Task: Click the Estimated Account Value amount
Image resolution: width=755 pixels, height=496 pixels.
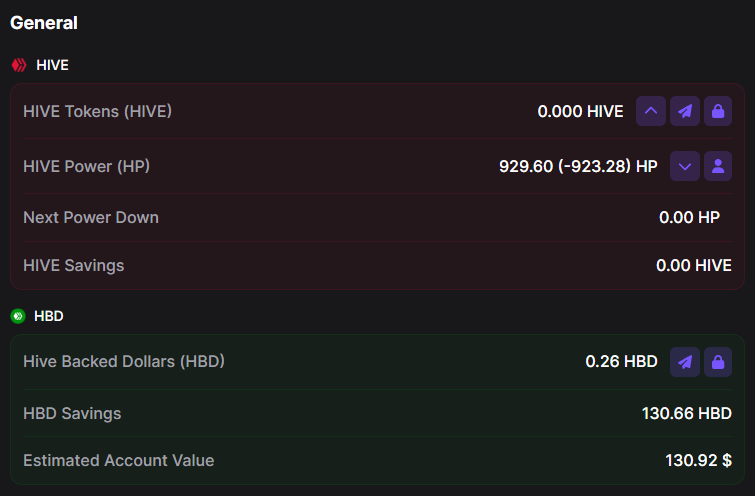Action: [698, 460]
